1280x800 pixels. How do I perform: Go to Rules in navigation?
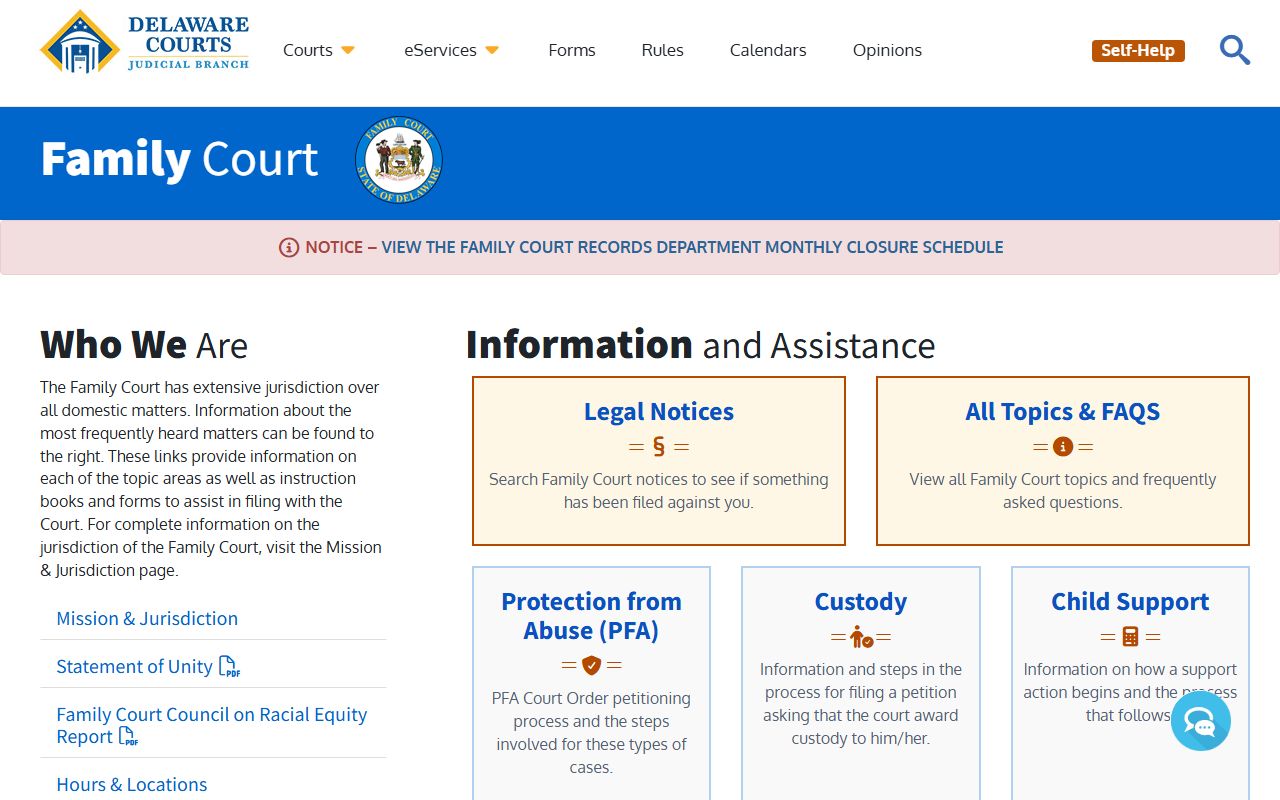[x=663, y=50]
